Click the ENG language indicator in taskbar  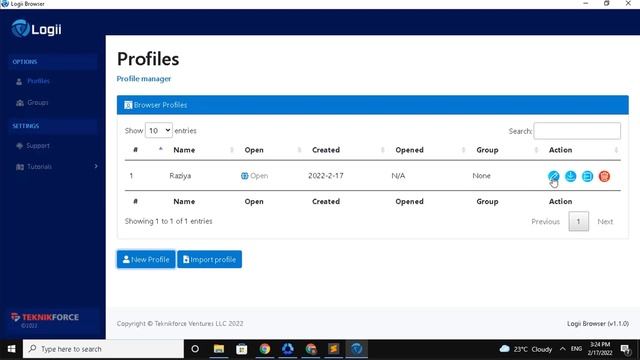[576, 349]
